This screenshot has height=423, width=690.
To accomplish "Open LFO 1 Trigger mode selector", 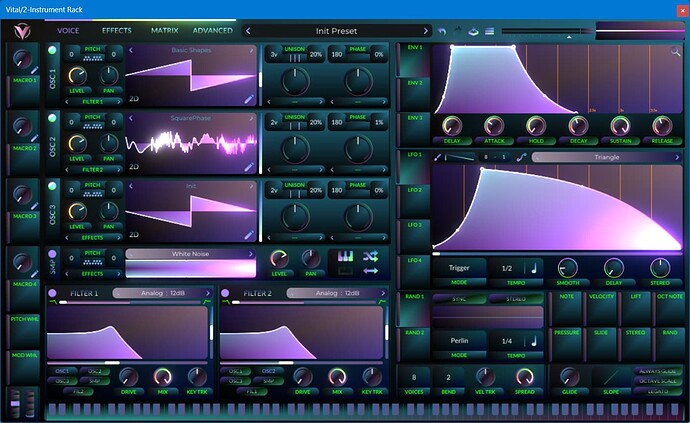I will 459,268.
